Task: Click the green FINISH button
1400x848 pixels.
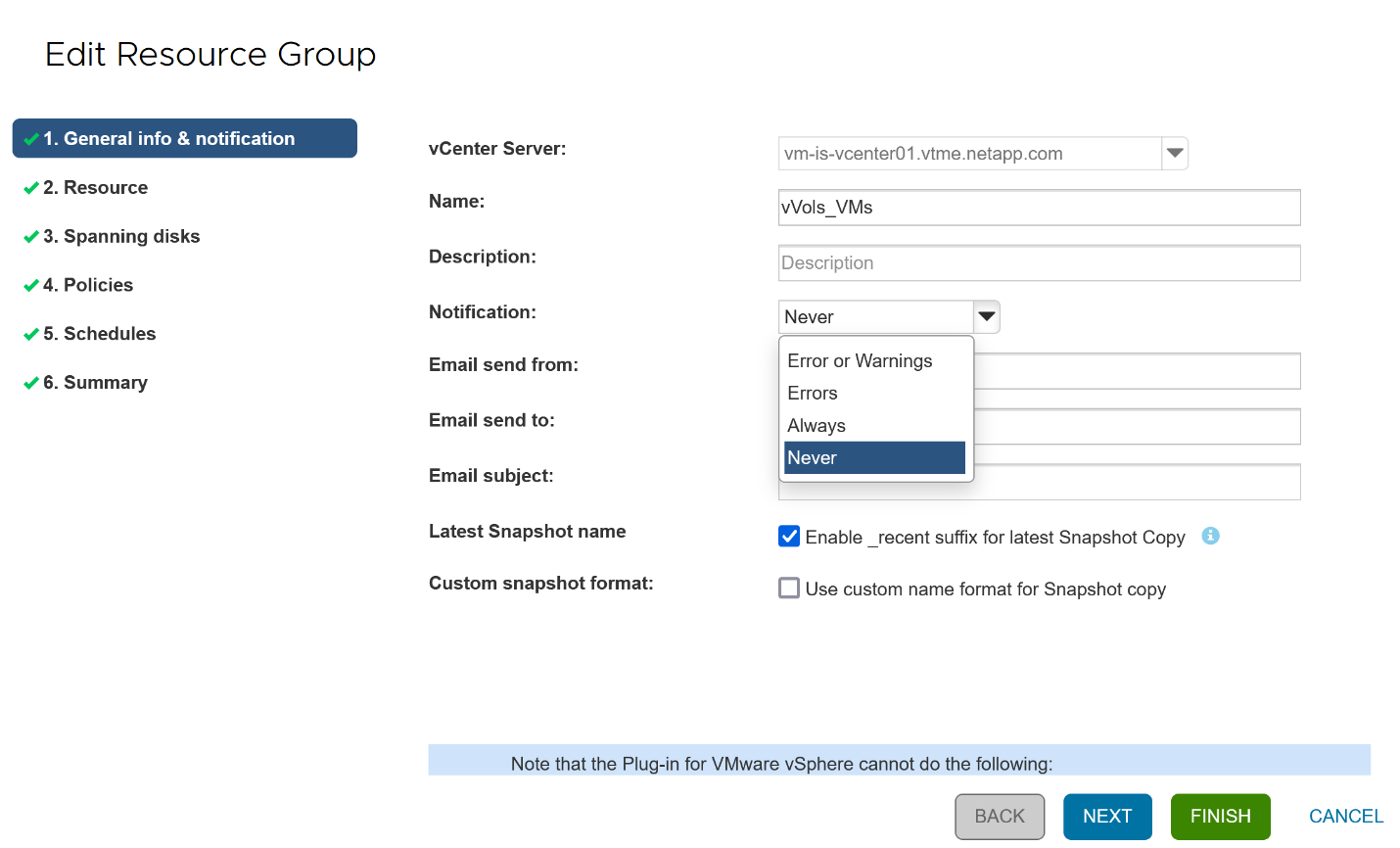Action: [1220, 817]
